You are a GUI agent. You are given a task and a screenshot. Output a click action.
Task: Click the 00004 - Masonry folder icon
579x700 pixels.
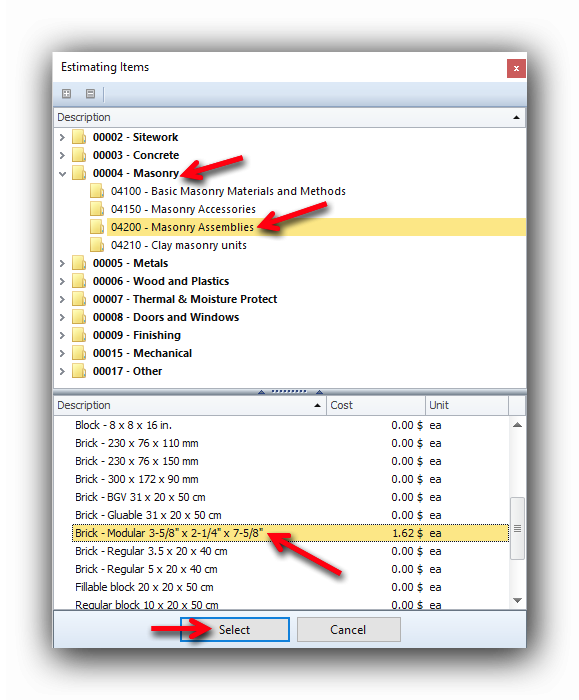point(79,173)
